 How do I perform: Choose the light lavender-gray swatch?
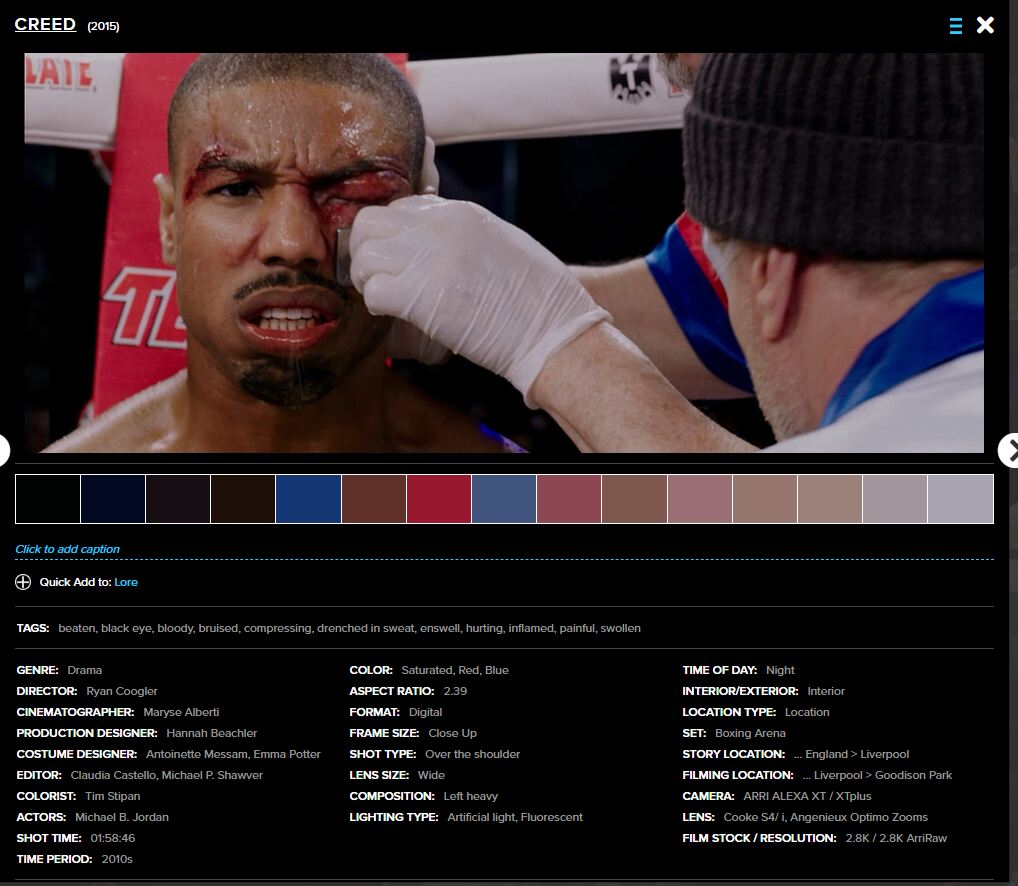(x=960, y=499)
